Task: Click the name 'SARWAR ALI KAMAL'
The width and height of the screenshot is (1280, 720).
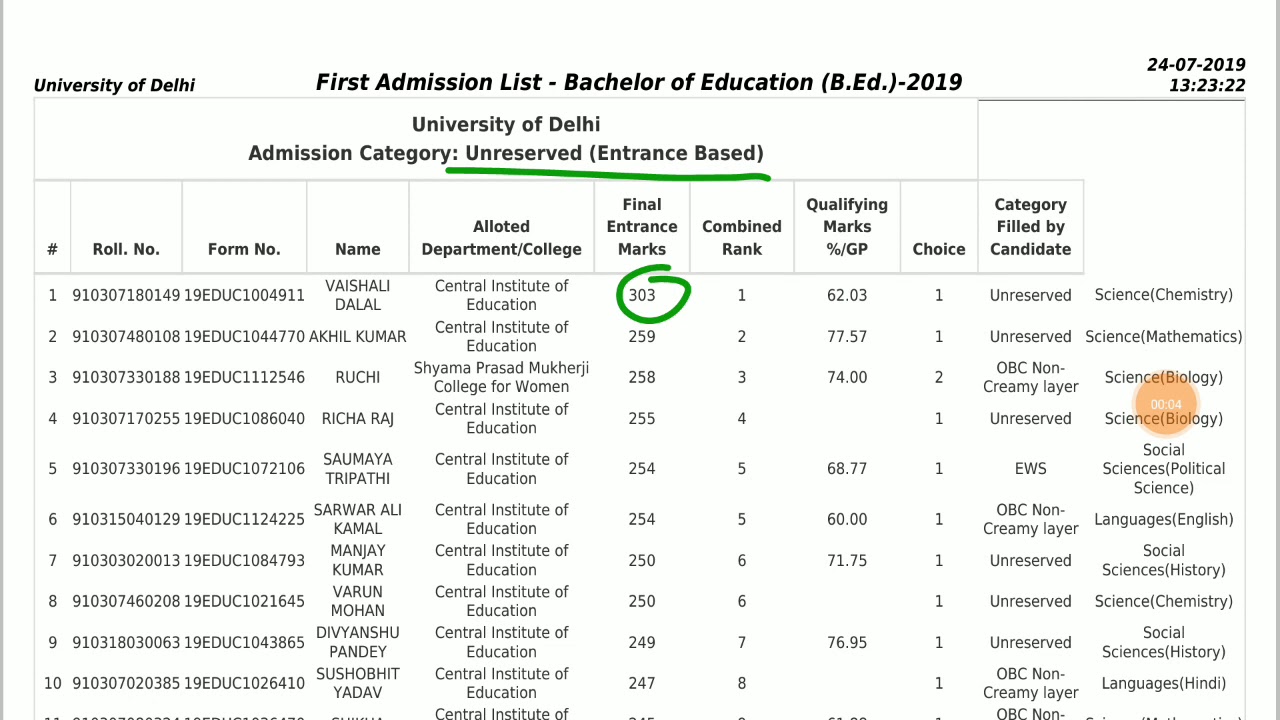Action: point(358,519)
